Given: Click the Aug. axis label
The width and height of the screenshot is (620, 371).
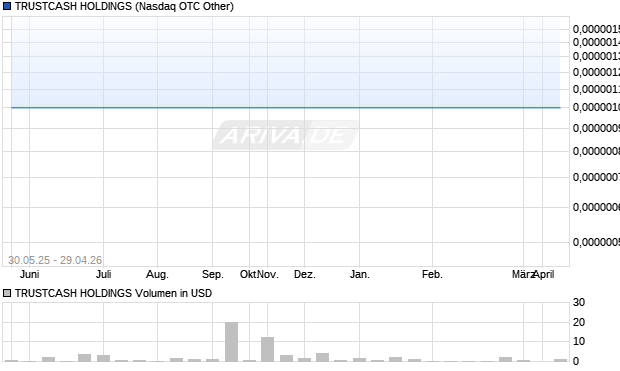Looking at the screenshot, I should click(157, 274).
